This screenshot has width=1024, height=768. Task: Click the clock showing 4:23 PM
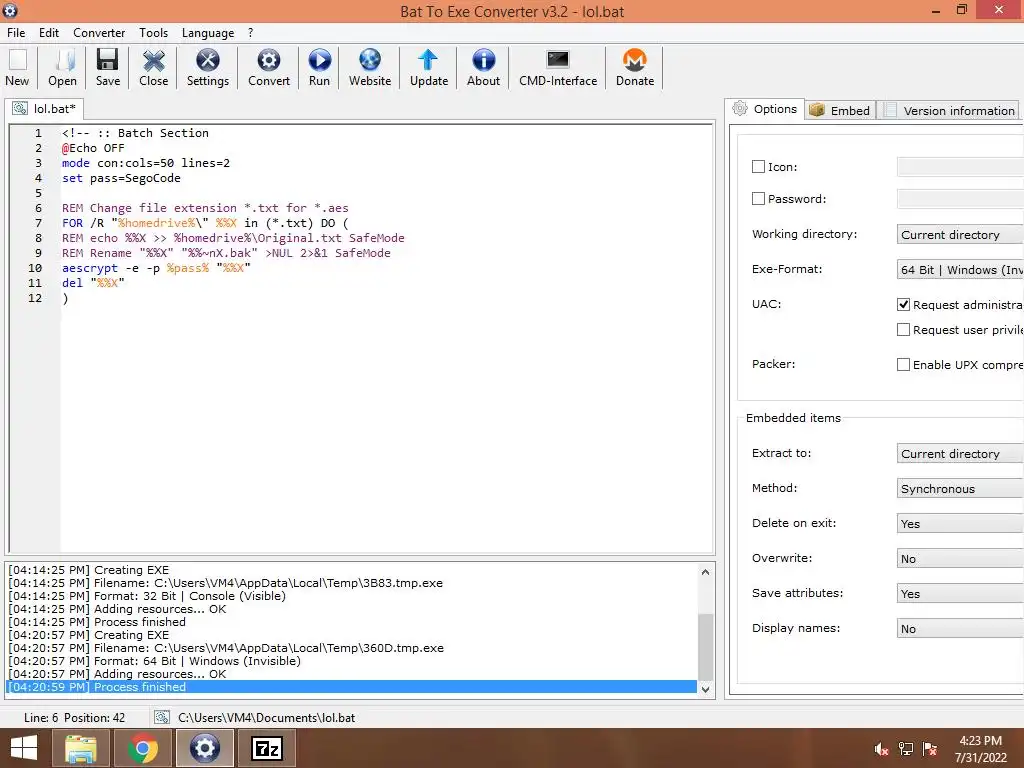point(980,741)
